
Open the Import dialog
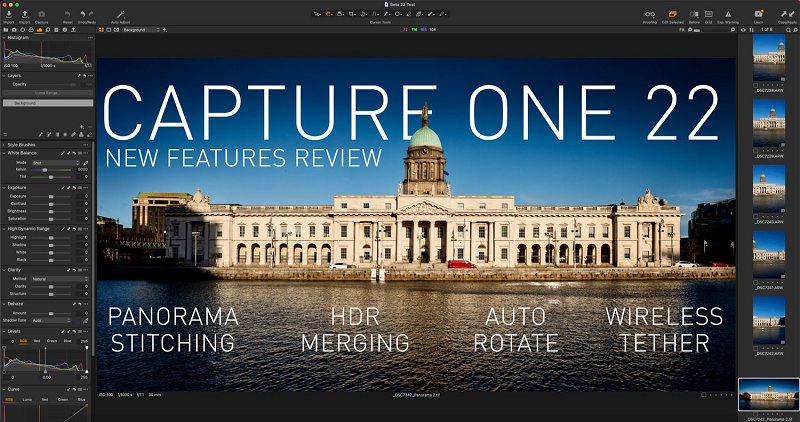pyautogui.click(x=9, y=14)
